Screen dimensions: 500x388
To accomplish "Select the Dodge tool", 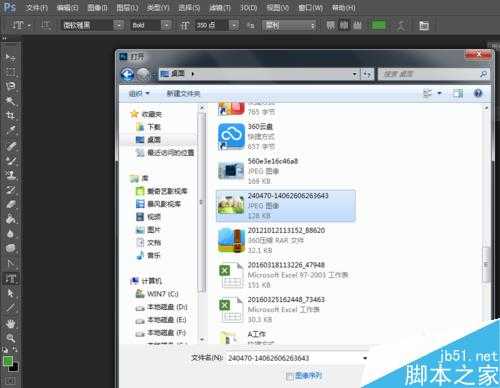I will (x=10, y=248).
